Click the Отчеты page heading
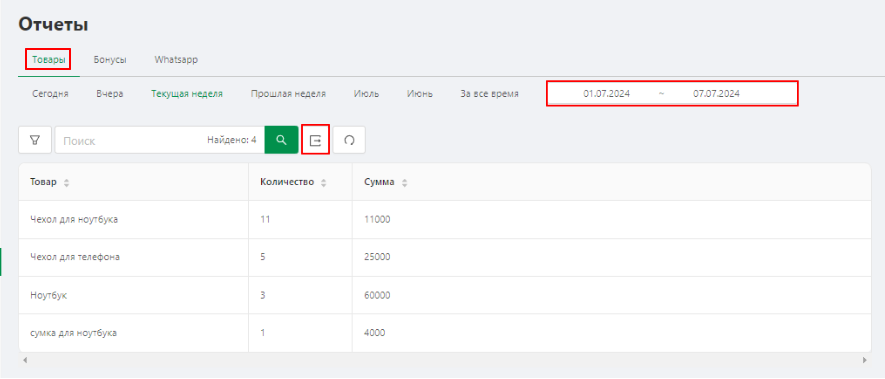The height and width of the screenshot is (379, 885). click(x=53, y=24)
